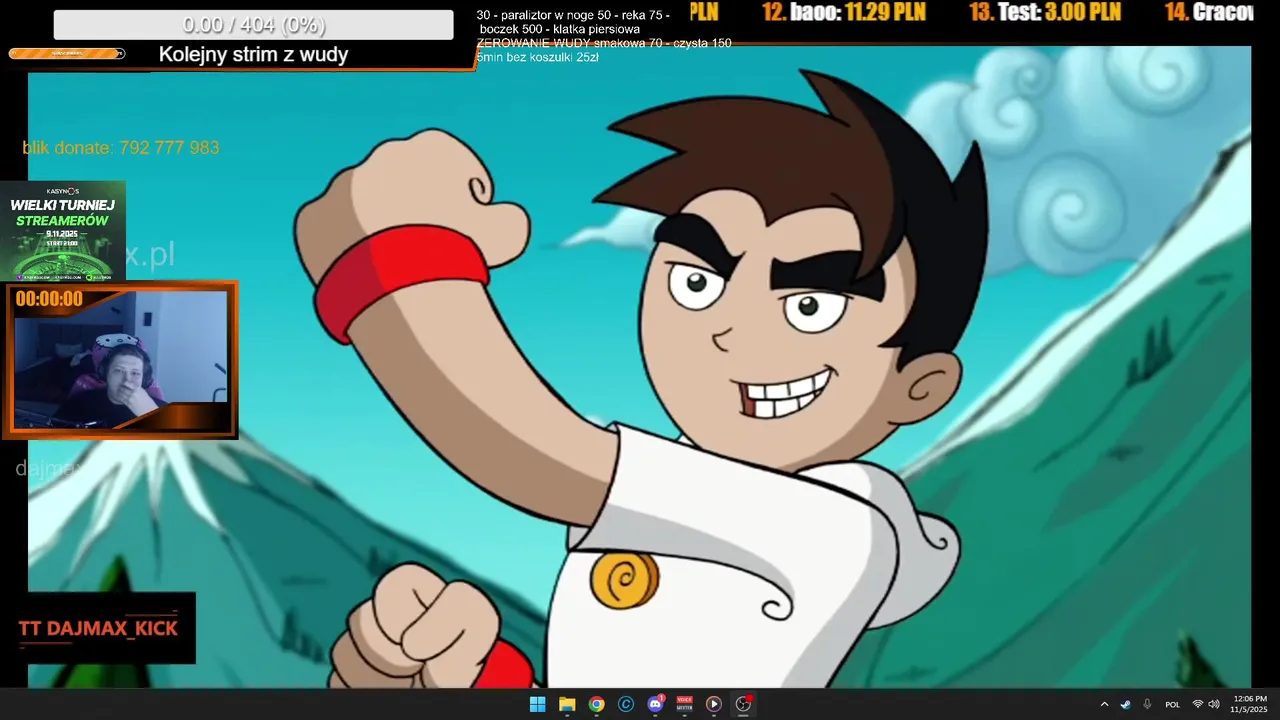Image resolution: width=1280 pixels, height=720 pixels.
Task: Open the media player taskbar icon
Action: (x=713, y=704)
